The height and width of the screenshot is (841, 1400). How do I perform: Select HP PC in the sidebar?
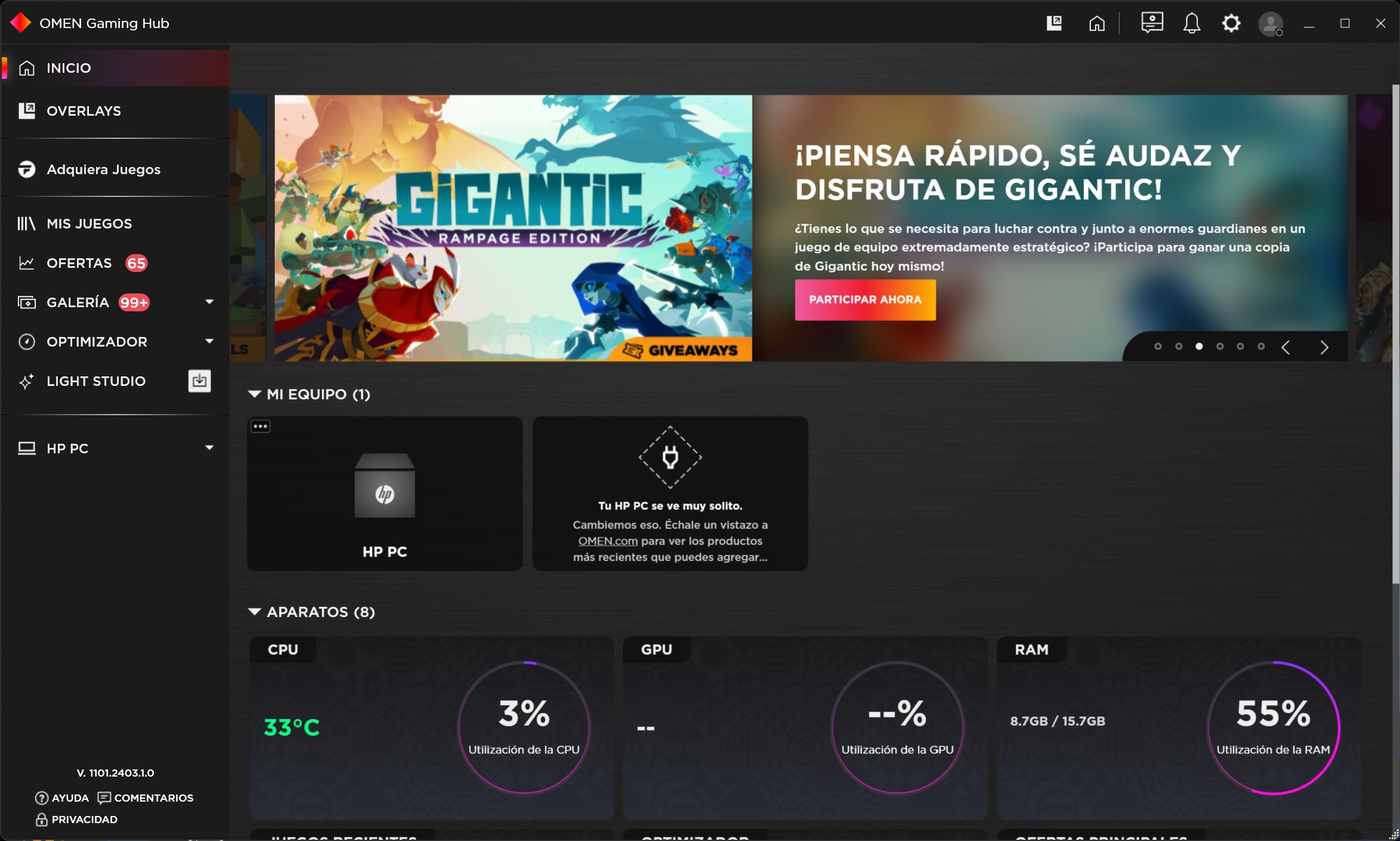115,448
